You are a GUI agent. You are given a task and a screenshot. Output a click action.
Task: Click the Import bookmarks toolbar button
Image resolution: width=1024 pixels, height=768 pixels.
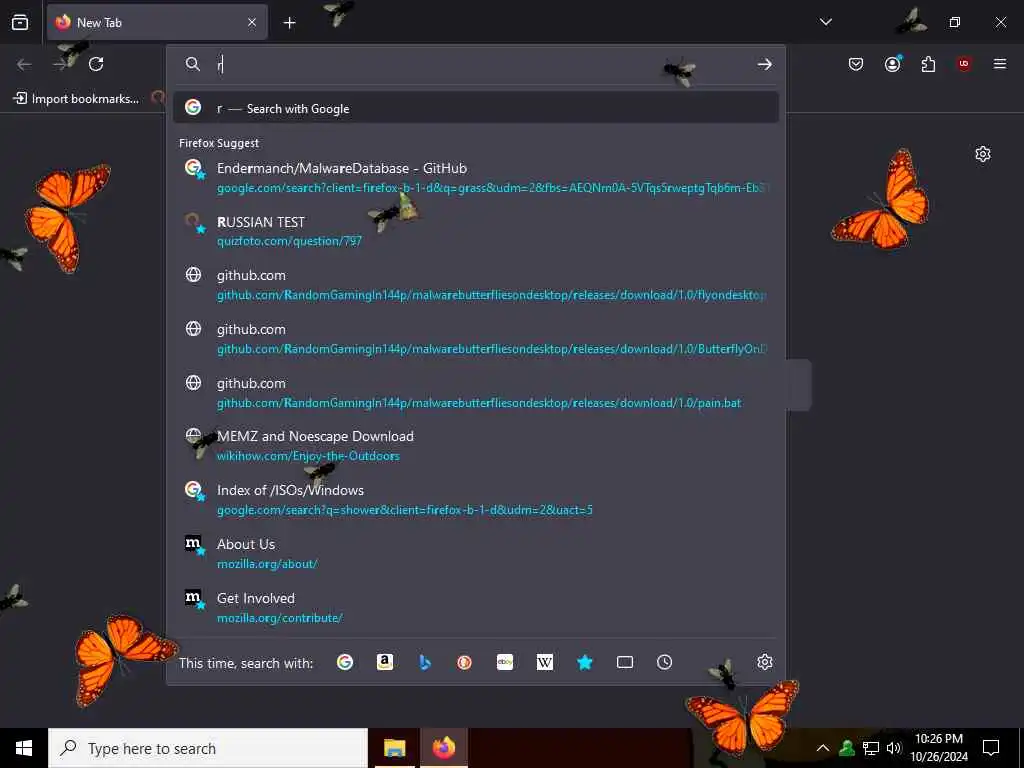[76, 99]
